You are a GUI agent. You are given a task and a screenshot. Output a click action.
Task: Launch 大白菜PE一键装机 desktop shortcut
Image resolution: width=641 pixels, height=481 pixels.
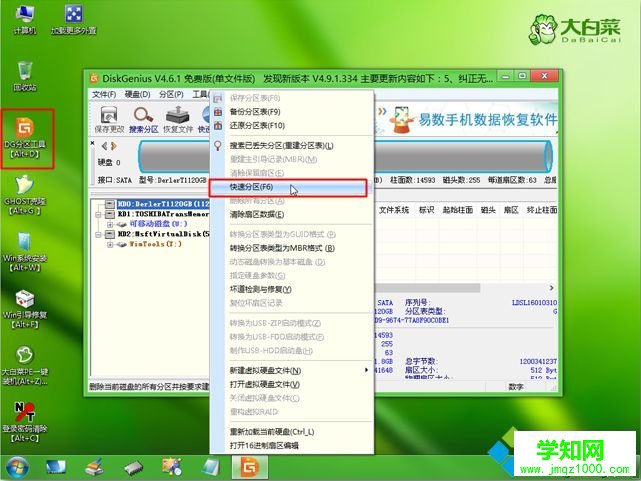[25, 366]
